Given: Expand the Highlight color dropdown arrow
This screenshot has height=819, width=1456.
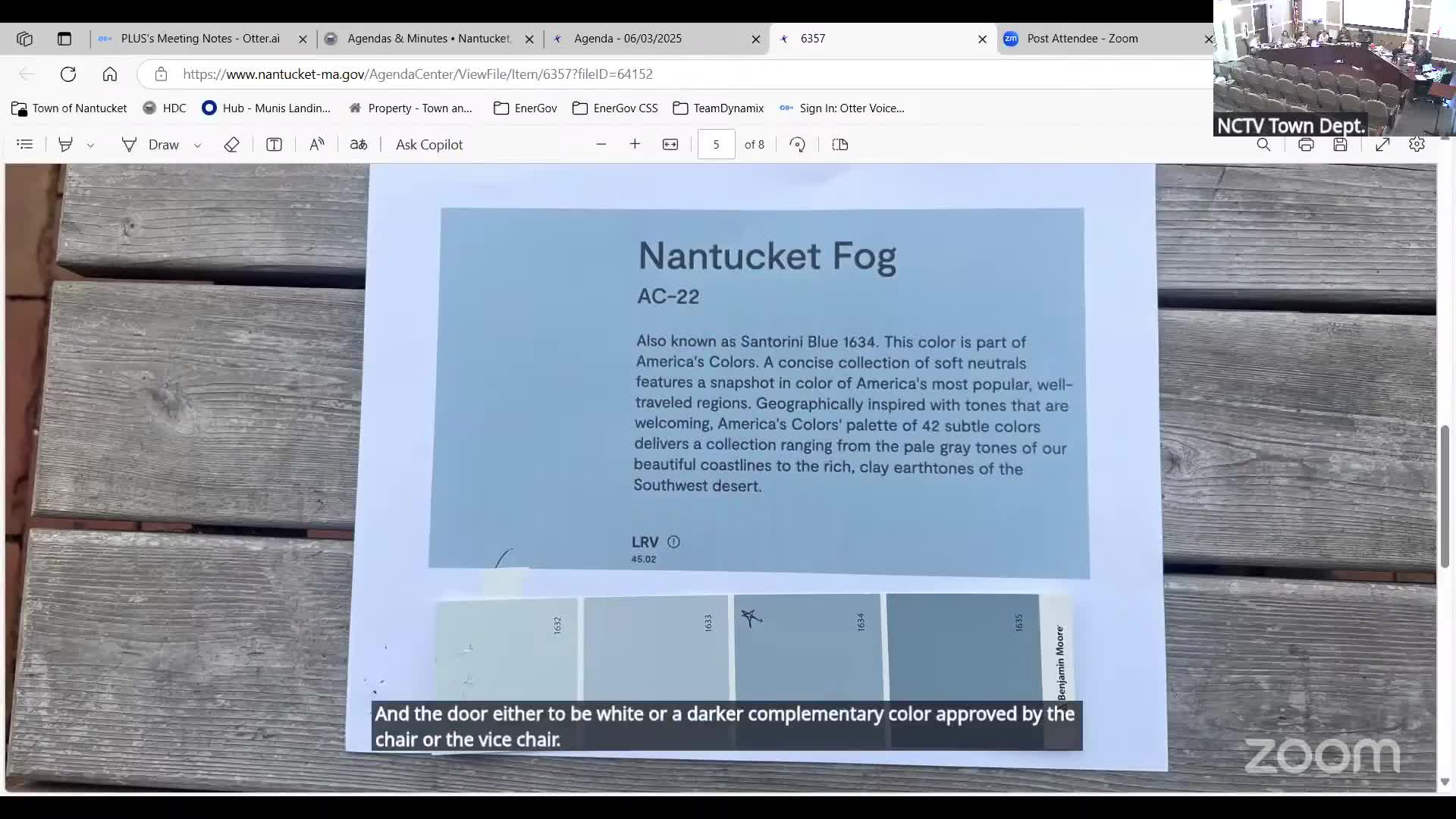Looking at the screenshot, I should tap(90, 145).
